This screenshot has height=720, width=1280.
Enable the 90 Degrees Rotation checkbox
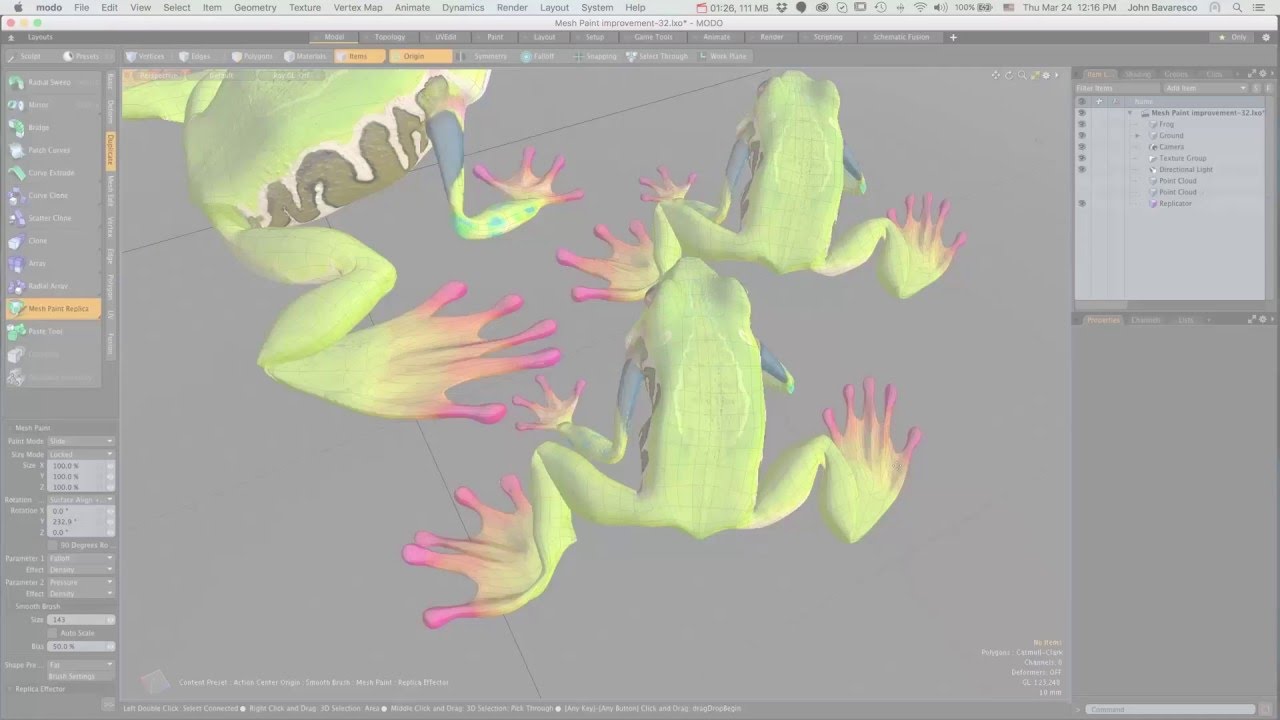pyautogui.click(x=53, y=545)
